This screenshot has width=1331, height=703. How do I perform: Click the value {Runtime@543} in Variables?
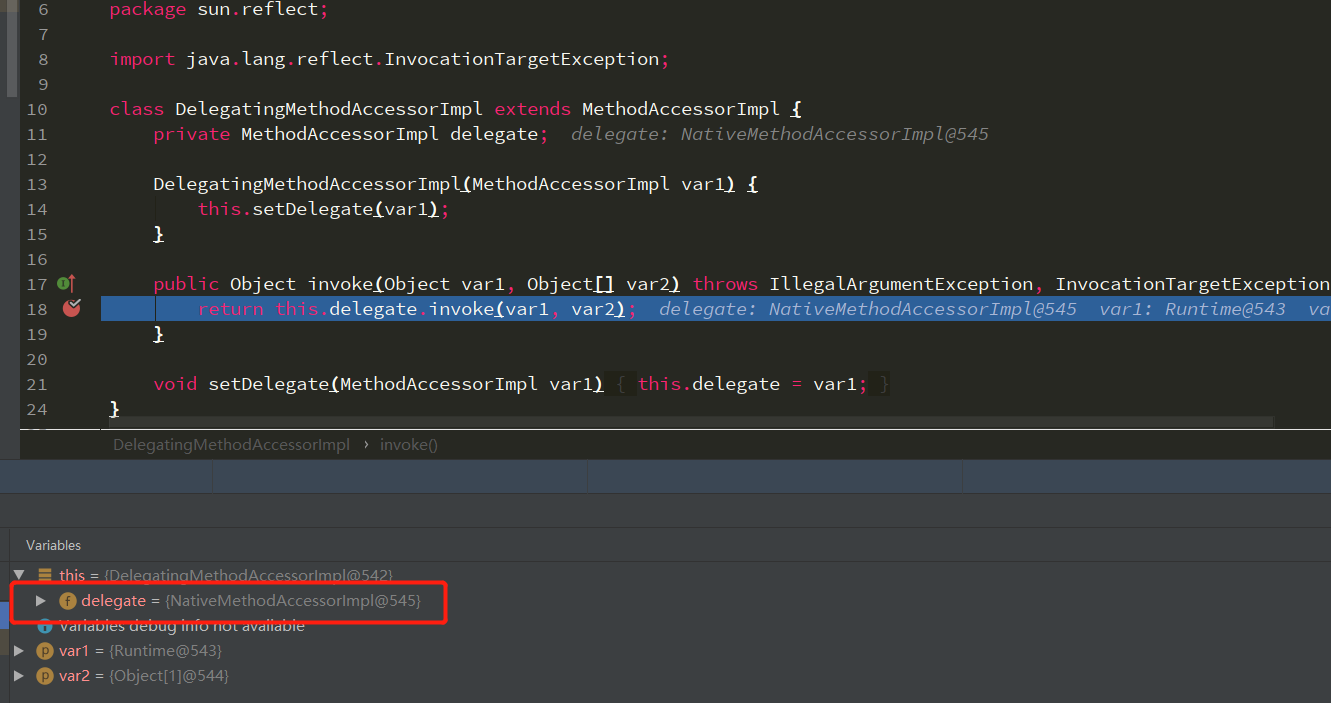pos(166,651)
